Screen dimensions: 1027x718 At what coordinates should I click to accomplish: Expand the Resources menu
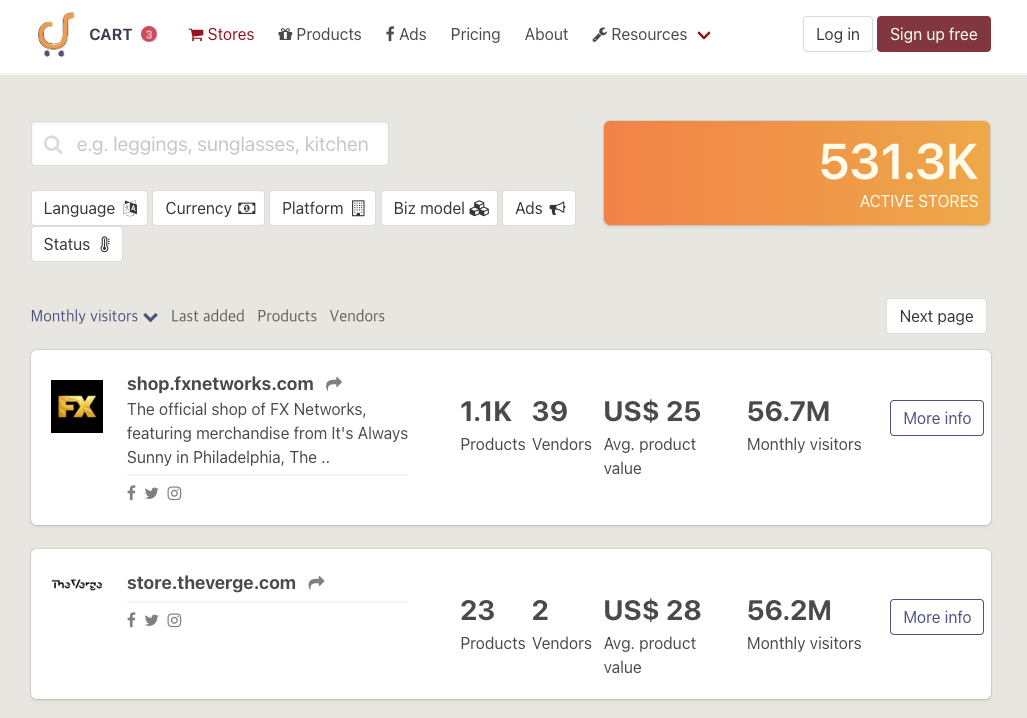(x=651, y=34)
